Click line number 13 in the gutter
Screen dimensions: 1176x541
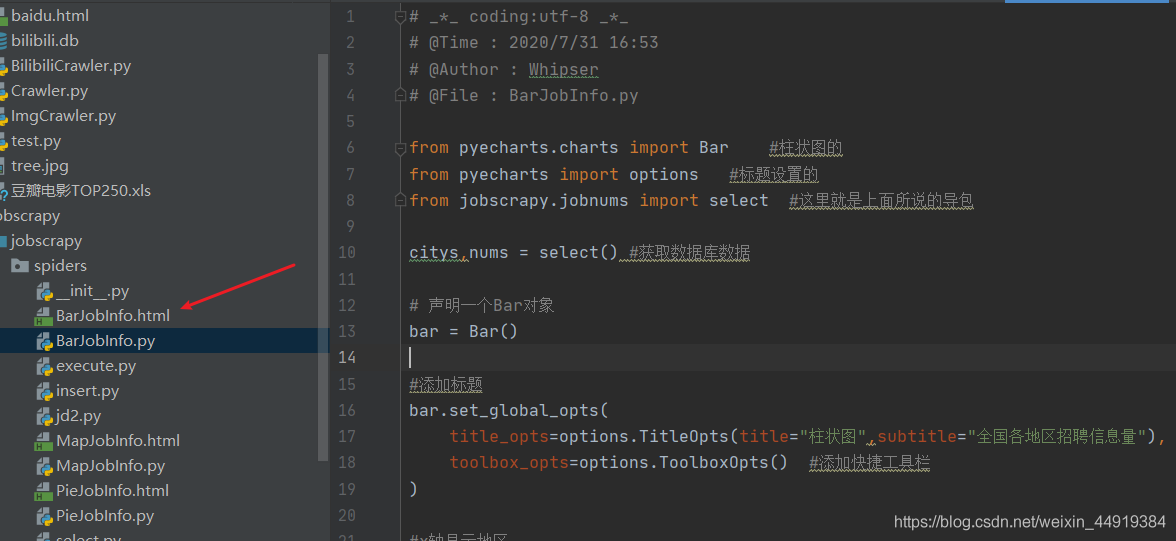(x=347, y=332)
